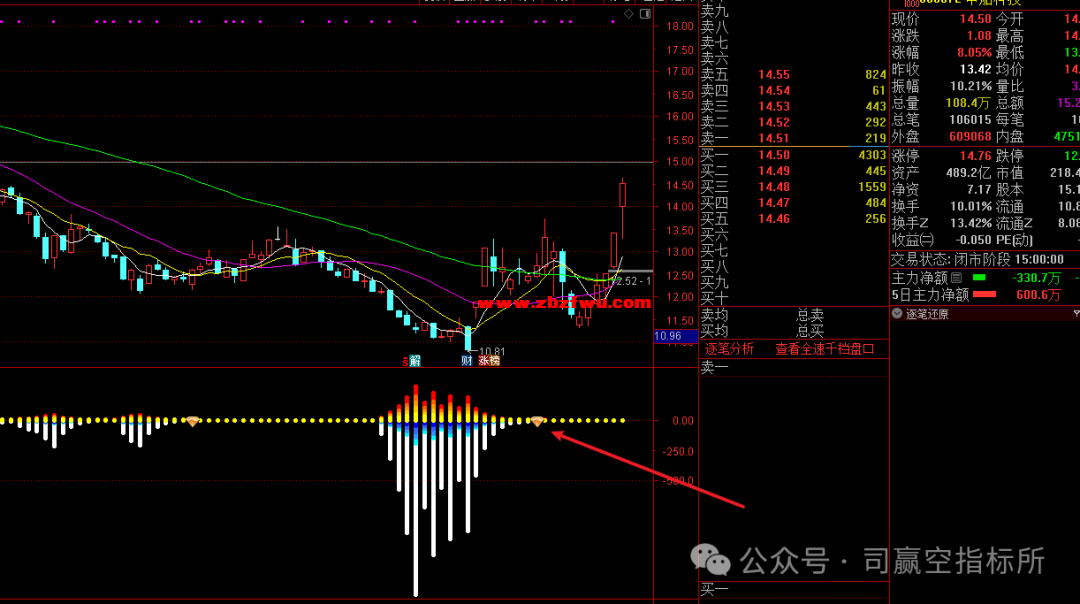Select the 外盘 value 609068
The height and width of the screenshot is (604, 1080).
[969, 136]
